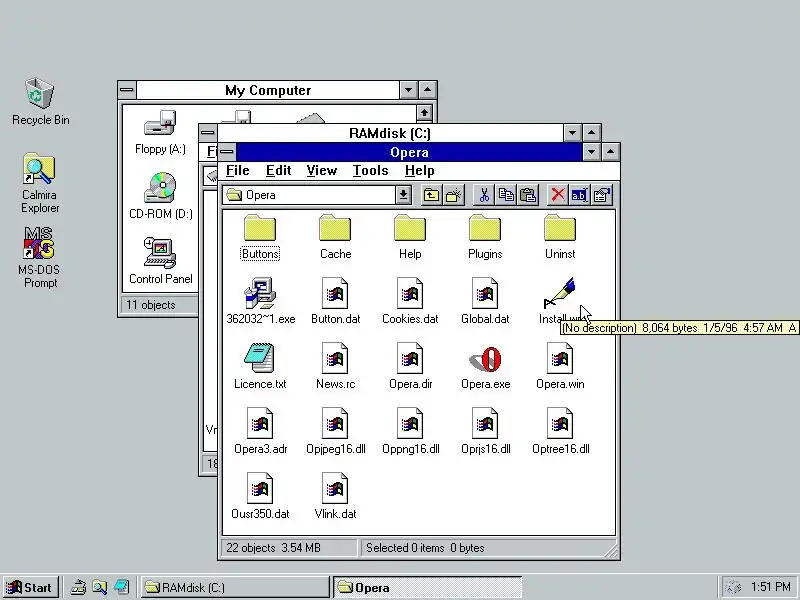Image resolution: width=800 pixels, height=600 pixels.
Task: Open the View menu
Action: [x=322, y=170]
